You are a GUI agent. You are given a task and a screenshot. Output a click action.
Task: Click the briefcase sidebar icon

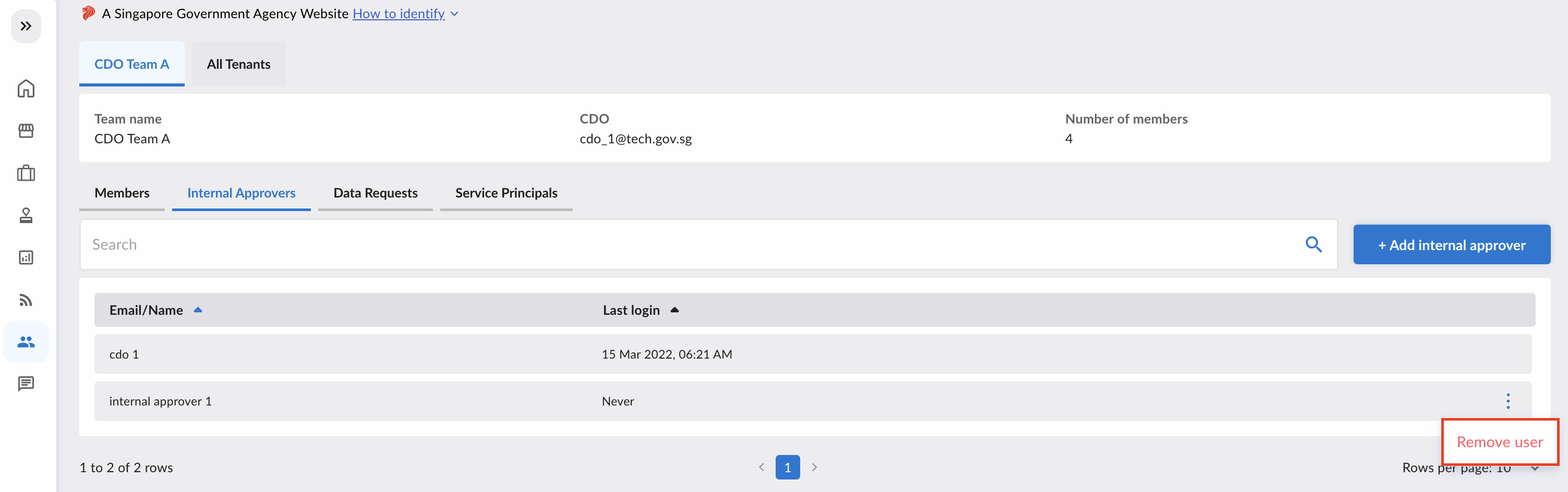26,173
